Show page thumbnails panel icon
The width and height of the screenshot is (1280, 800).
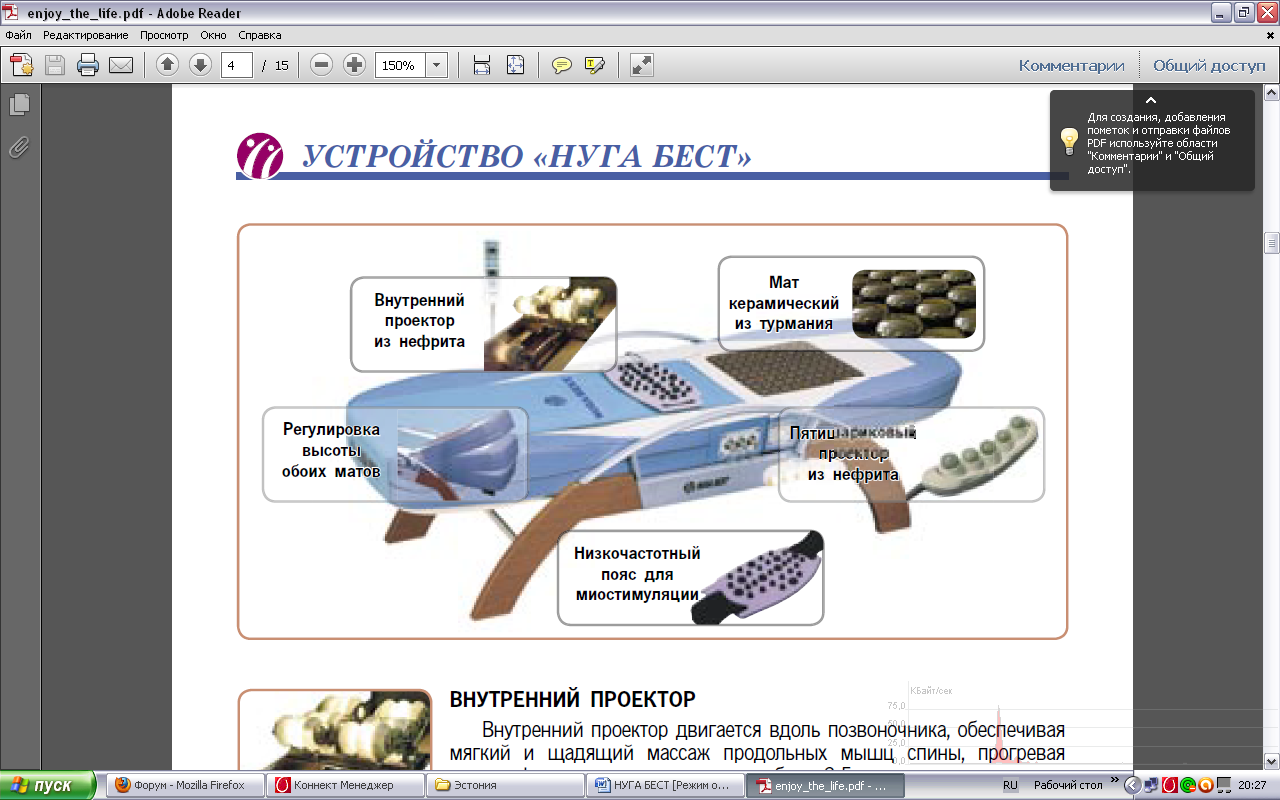point(19,104)
